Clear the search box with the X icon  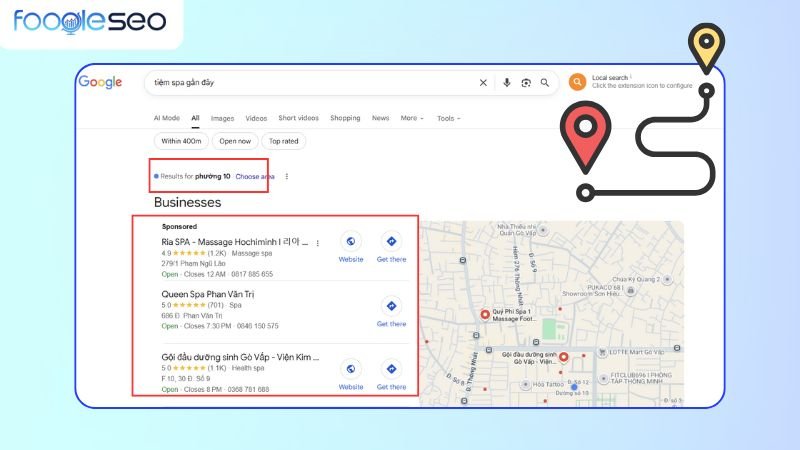point(483,83)
